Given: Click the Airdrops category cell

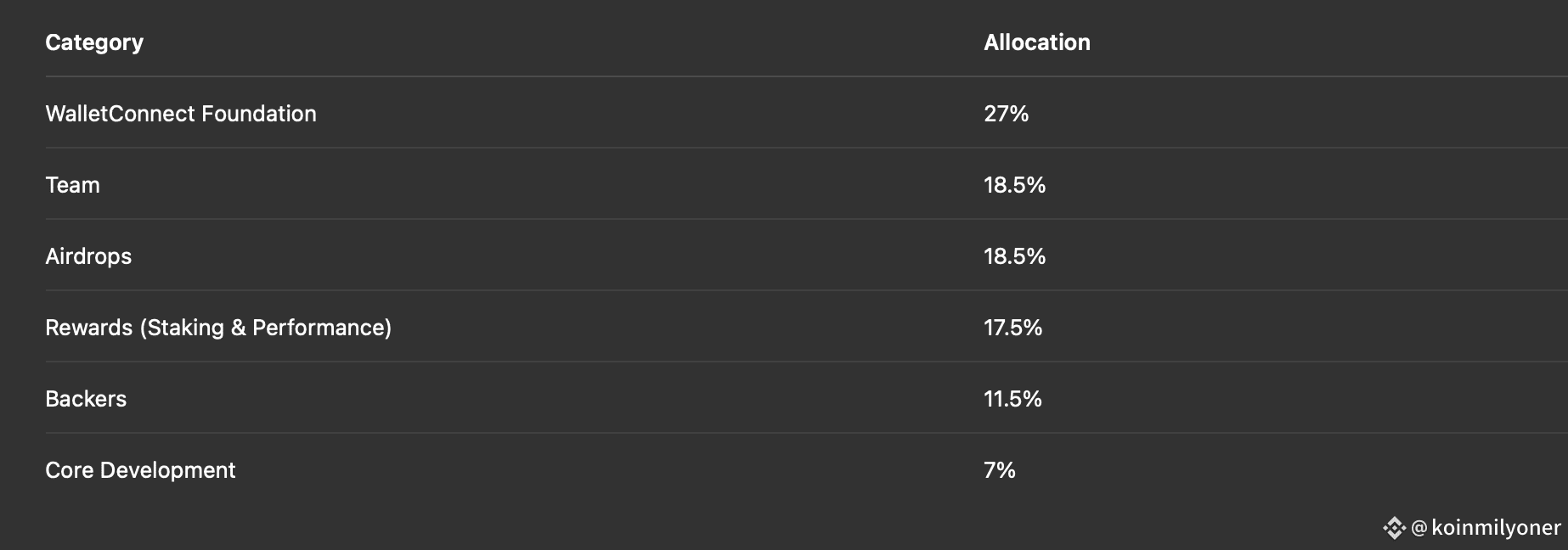Looking at the screenshot, I should tap(88, 256).
